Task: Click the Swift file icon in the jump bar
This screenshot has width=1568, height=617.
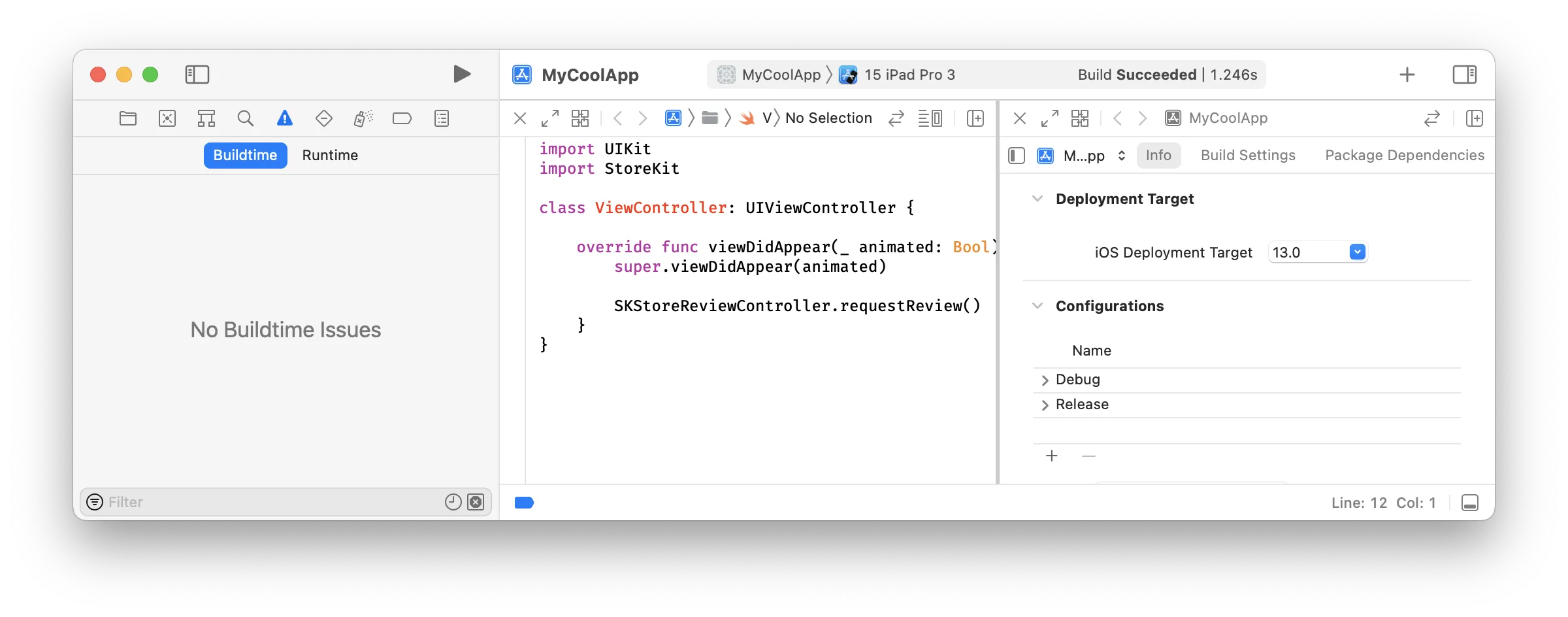Action: point(747,118)
